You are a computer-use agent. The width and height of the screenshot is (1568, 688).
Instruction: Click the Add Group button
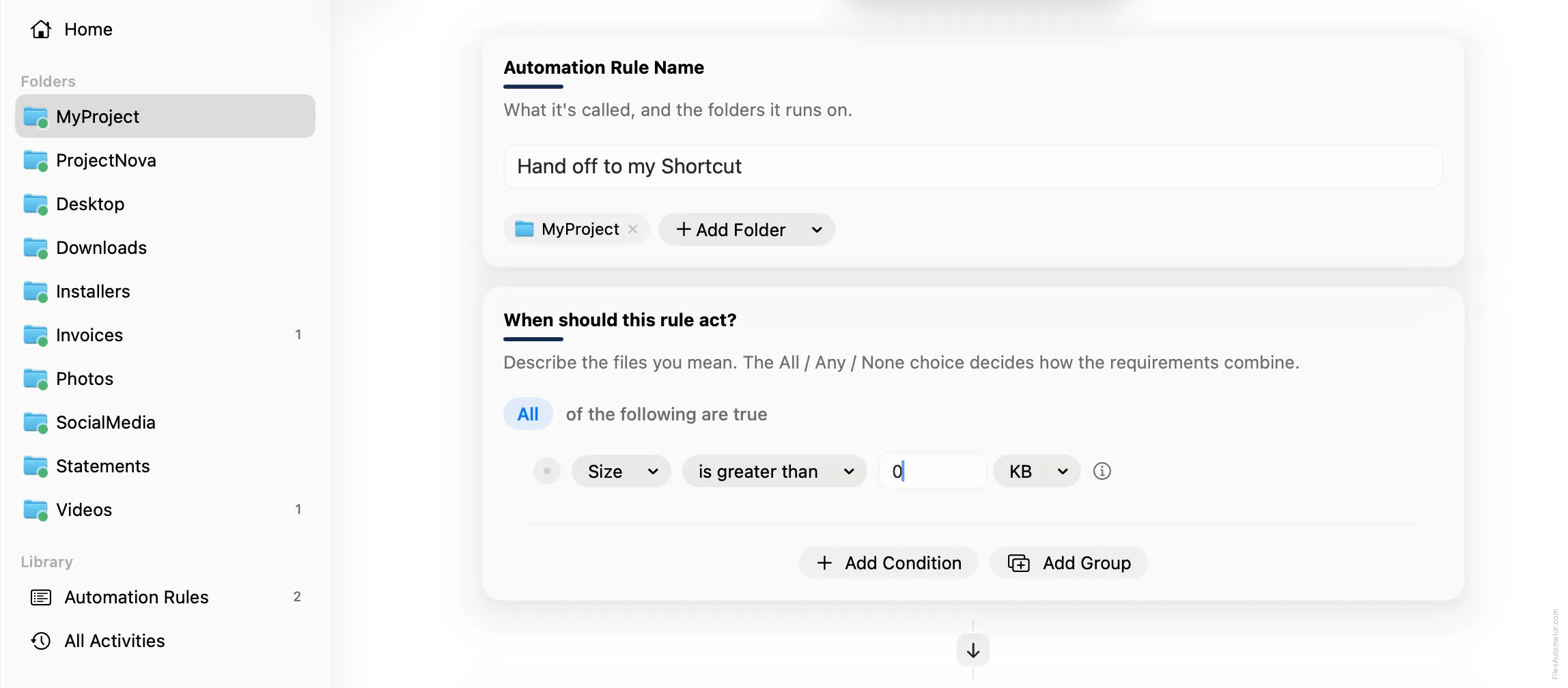1069,563
